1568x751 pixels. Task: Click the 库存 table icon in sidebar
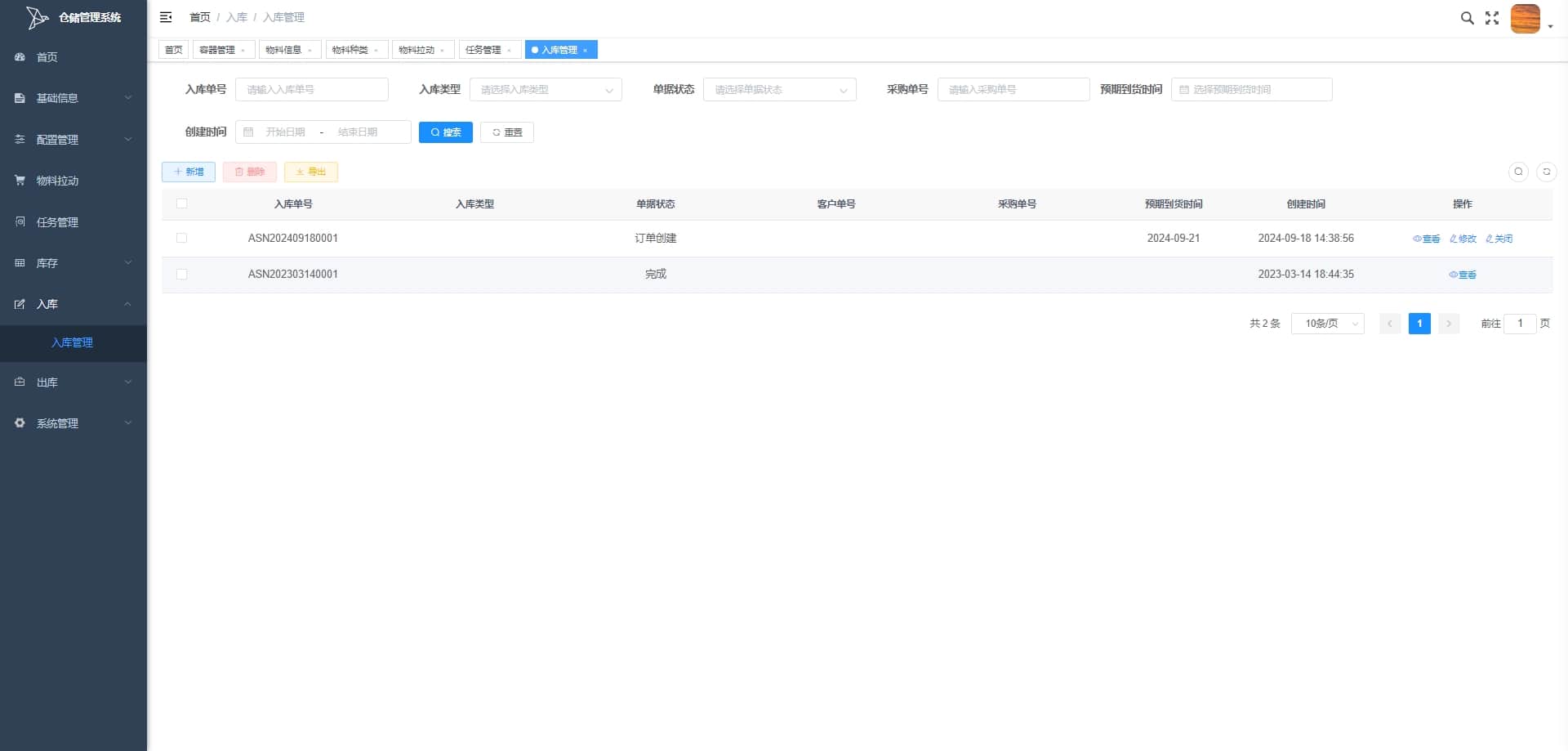pos(20,263)
